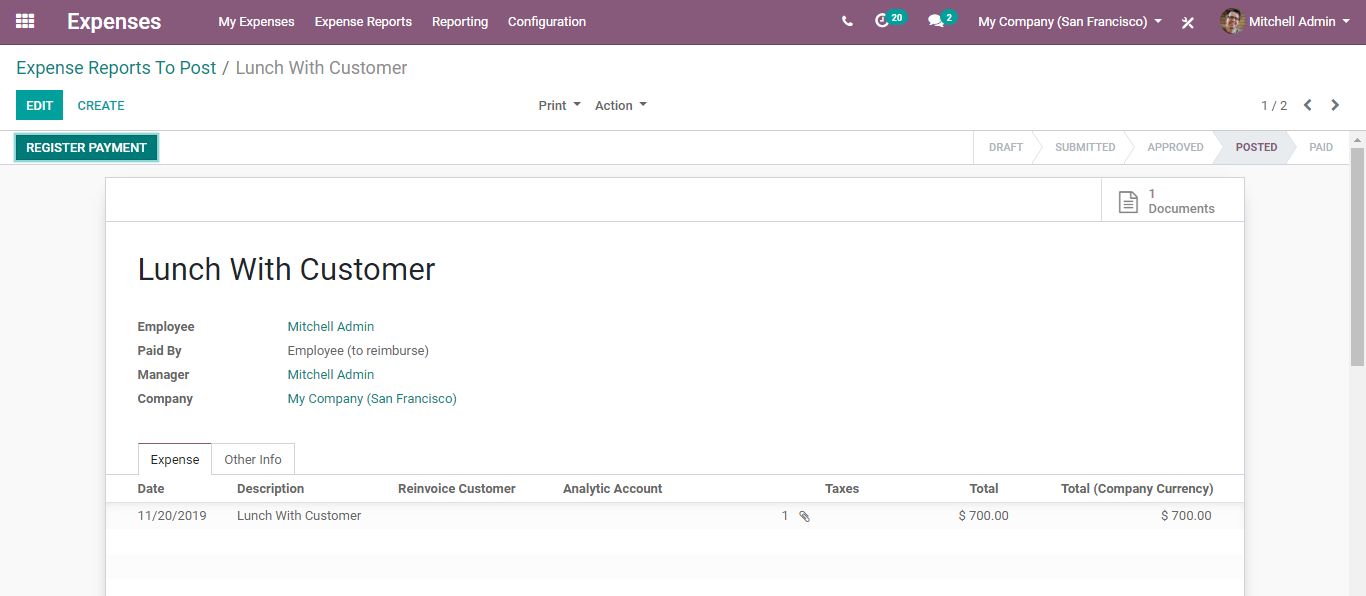Go to next record arrow
This screenshot has height=596, width=1366.
[1335, 105]
